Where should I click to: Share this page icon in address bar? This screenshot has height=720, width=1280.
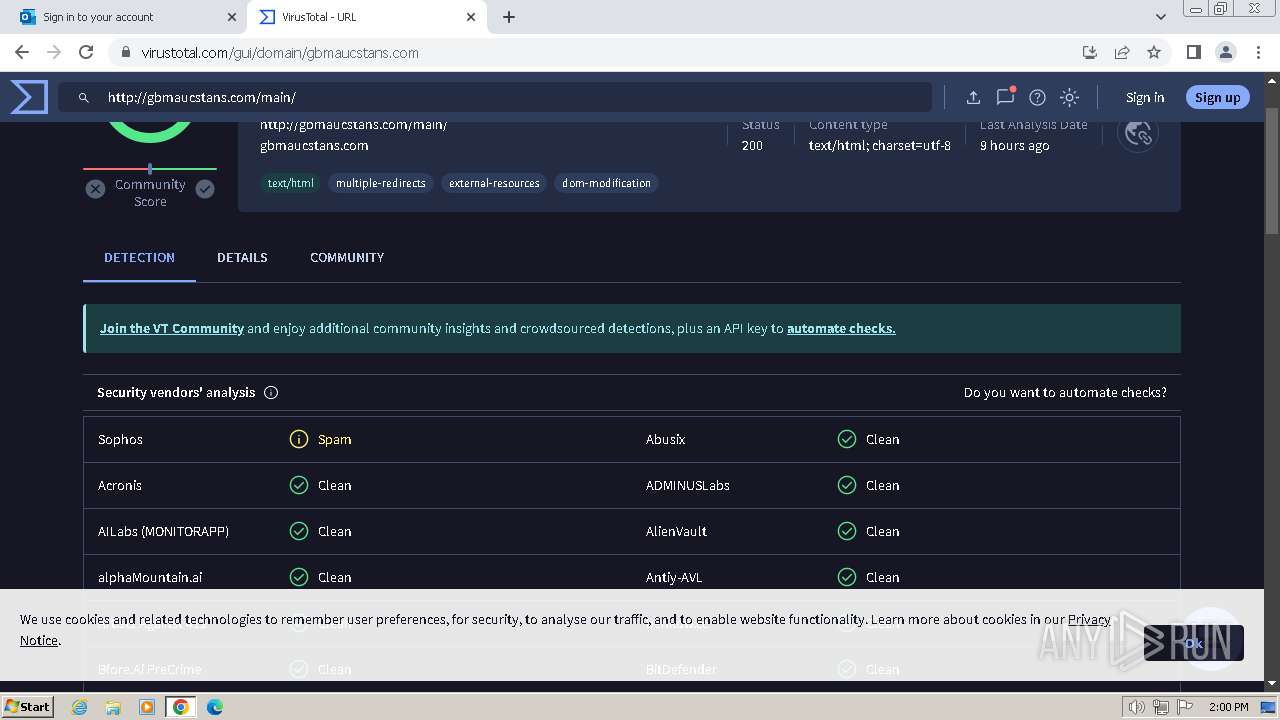pyautogui.click(x=1122, y=52)
